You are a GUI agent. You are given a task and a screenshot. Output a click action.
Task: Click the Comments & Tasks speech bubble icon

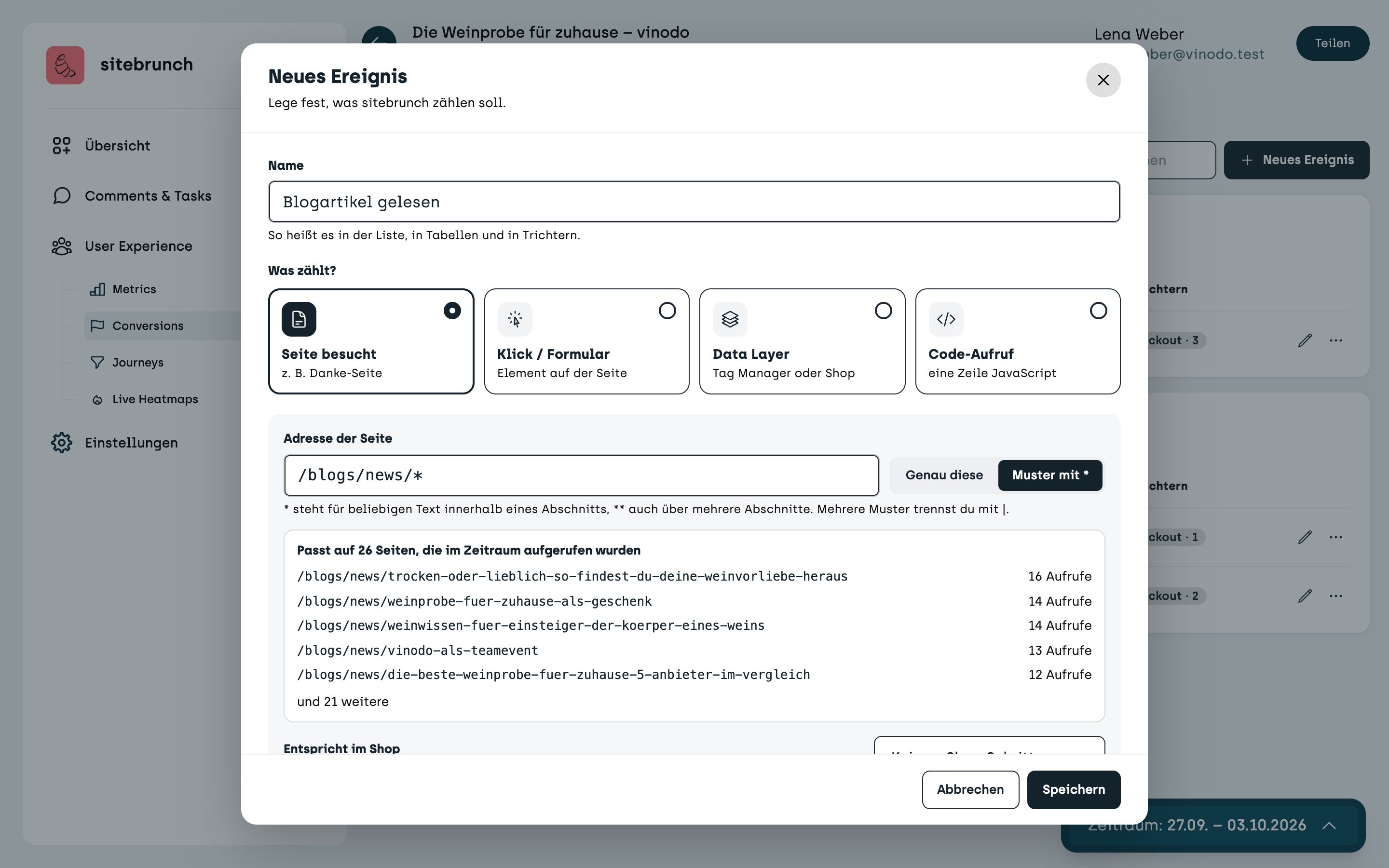point(61,196)
